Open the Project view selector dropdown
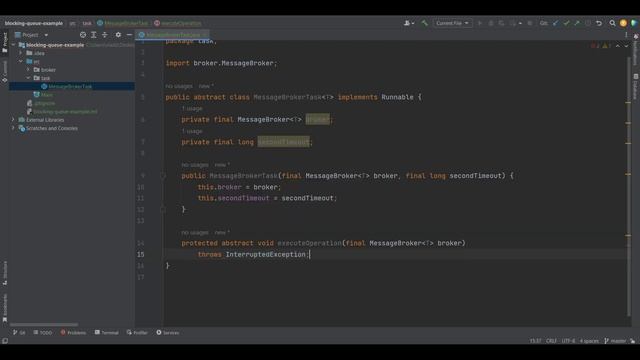The width and height of the screenshot is (640, 360). click(x=31, y=35)
